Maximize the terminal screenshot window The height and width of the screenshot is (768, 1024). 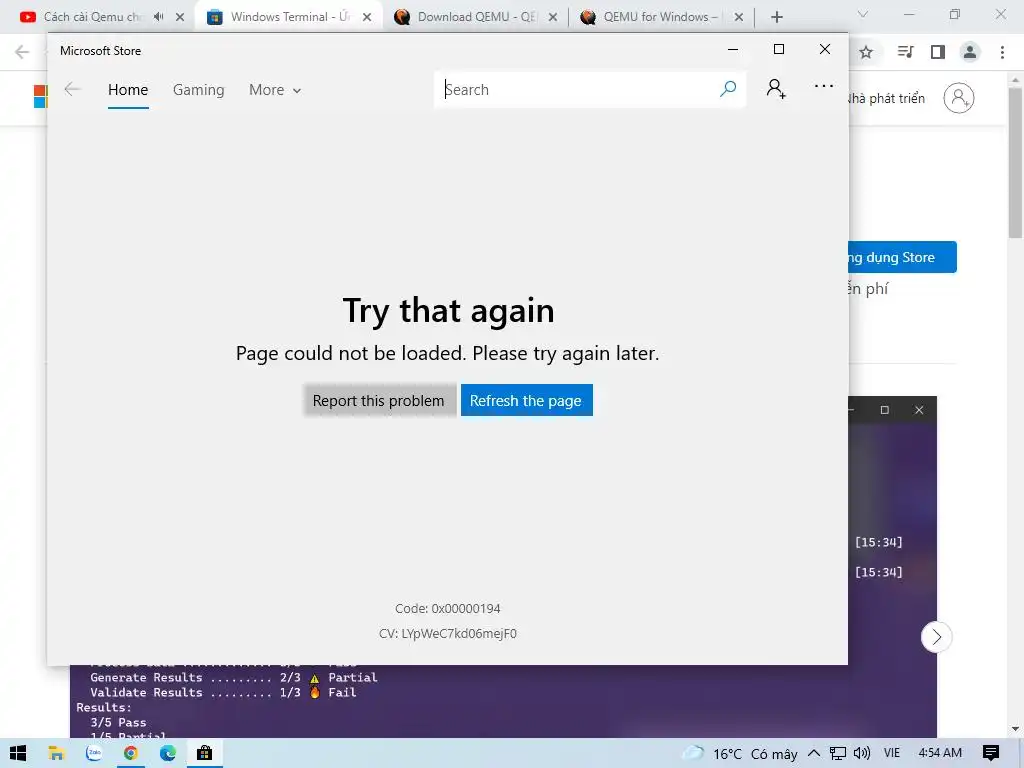tap(885, 410)
